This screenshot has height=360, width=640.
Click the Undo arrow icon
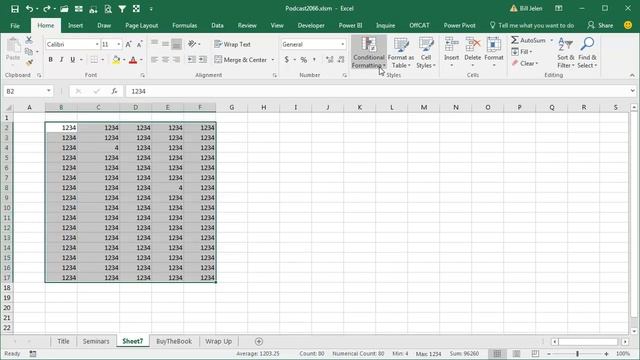[x=29, y=9]
